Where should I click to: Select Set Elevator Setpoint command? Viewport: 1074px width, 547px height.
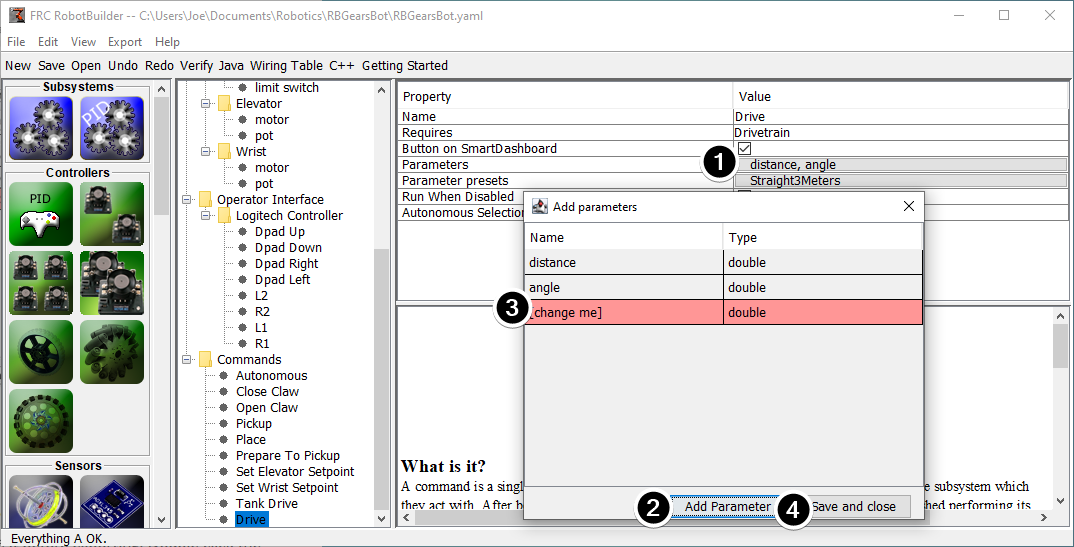pyautogui.click(x=295, y=472)
